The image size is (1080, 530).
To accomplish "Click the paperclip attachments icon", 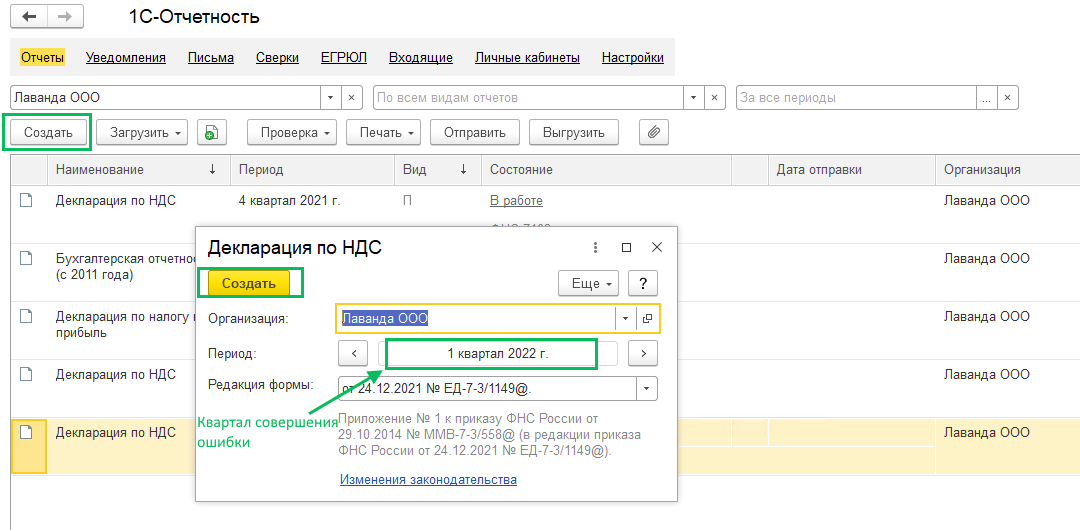I will point(654,132).
